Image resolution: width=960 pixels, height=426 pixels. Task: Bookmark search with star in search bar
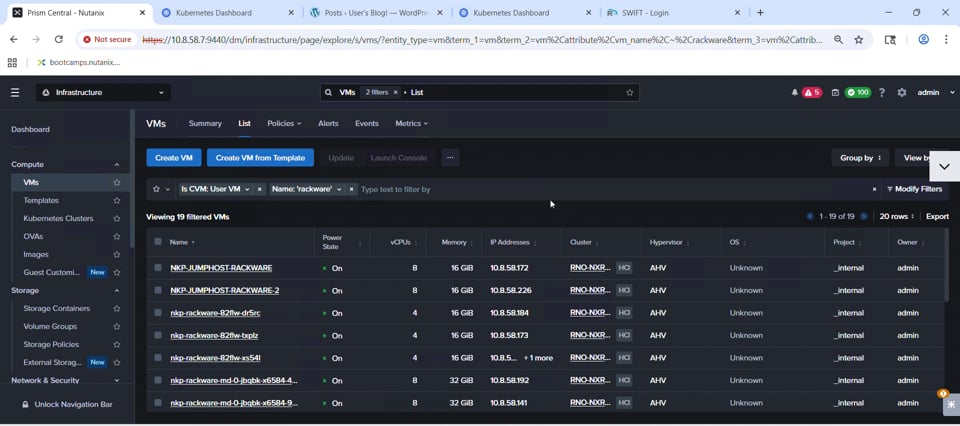click(629, 92)
